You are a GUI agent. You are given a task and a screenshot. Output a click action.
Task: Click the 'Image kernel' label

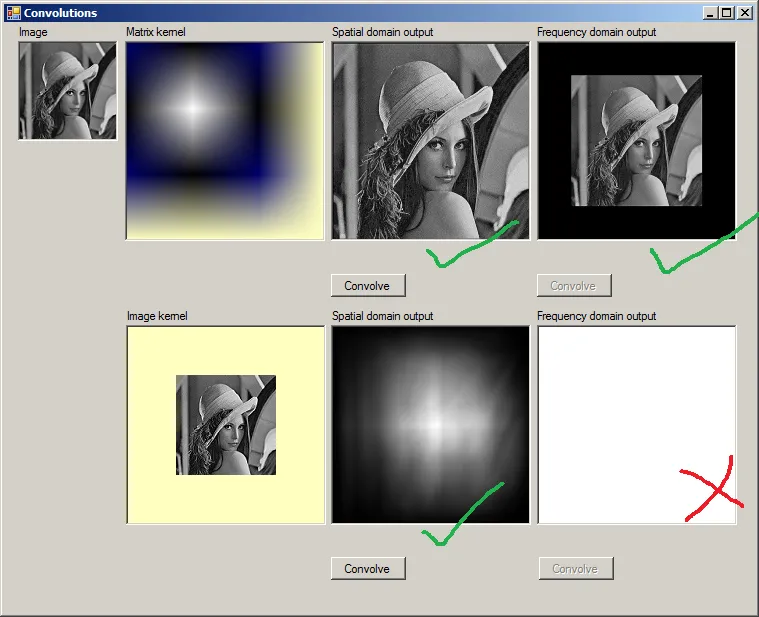click(157, 316)
